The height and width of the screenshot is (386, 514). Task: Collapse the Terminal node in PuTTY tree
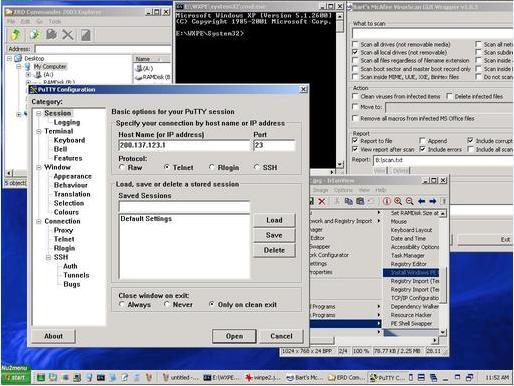click(39, 131)
